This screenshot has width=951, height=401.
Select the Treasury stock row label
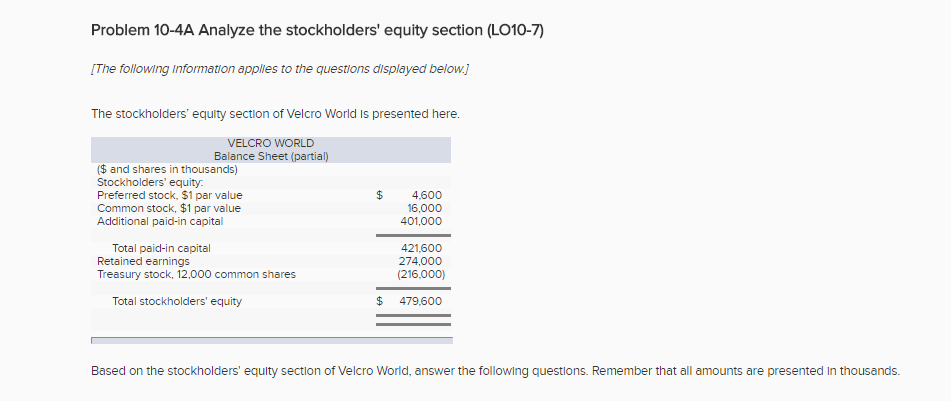point(197,274)
